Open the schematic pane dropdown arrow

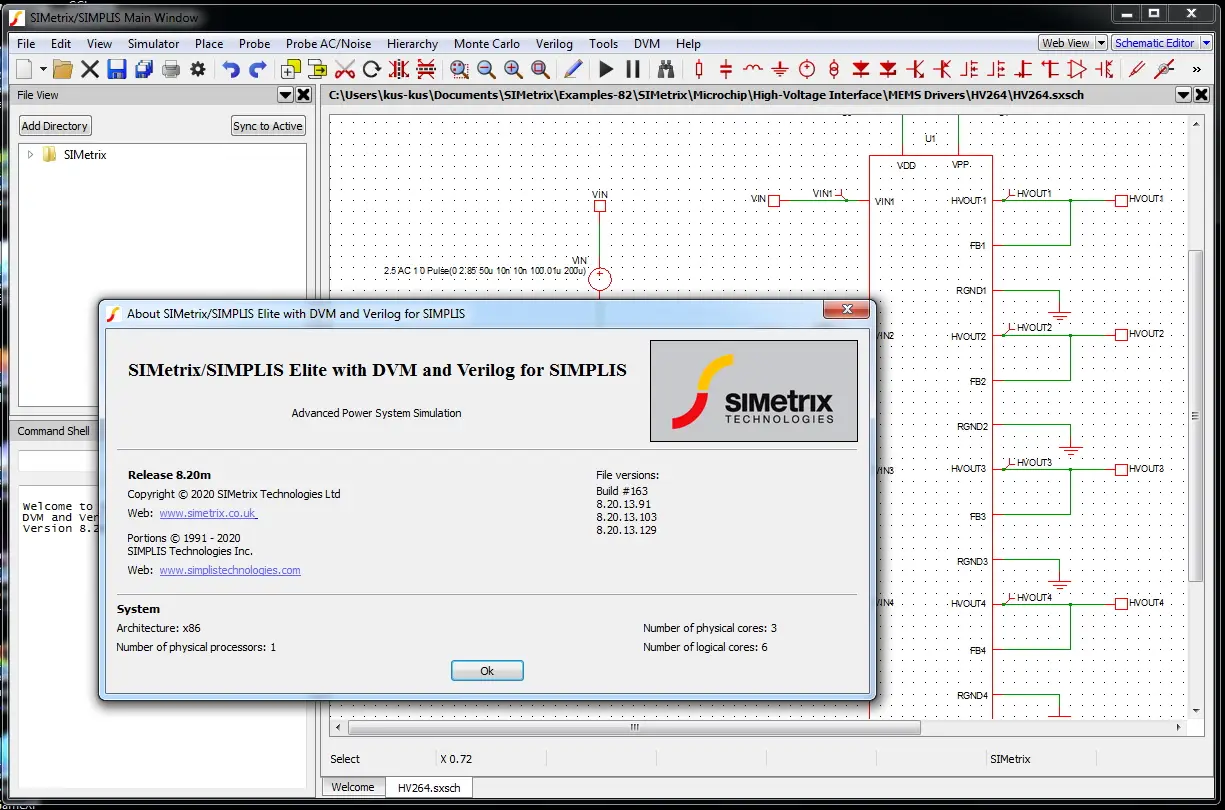click(x=1184, y=95)
